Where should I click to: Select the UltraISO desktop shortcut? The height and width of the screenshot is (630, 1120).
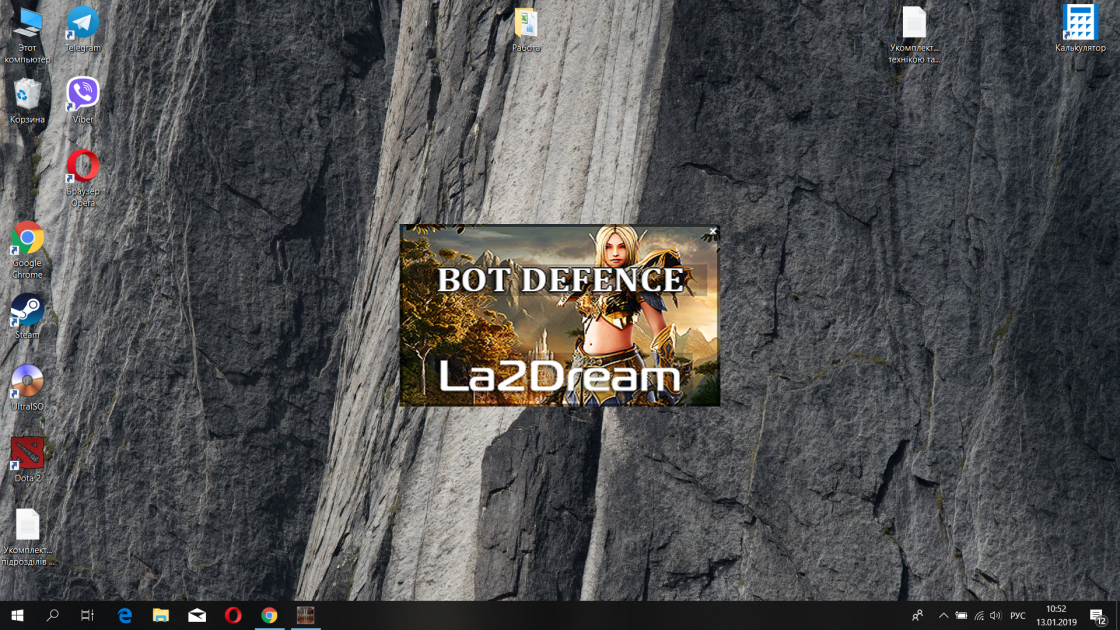tap(27, 382)
